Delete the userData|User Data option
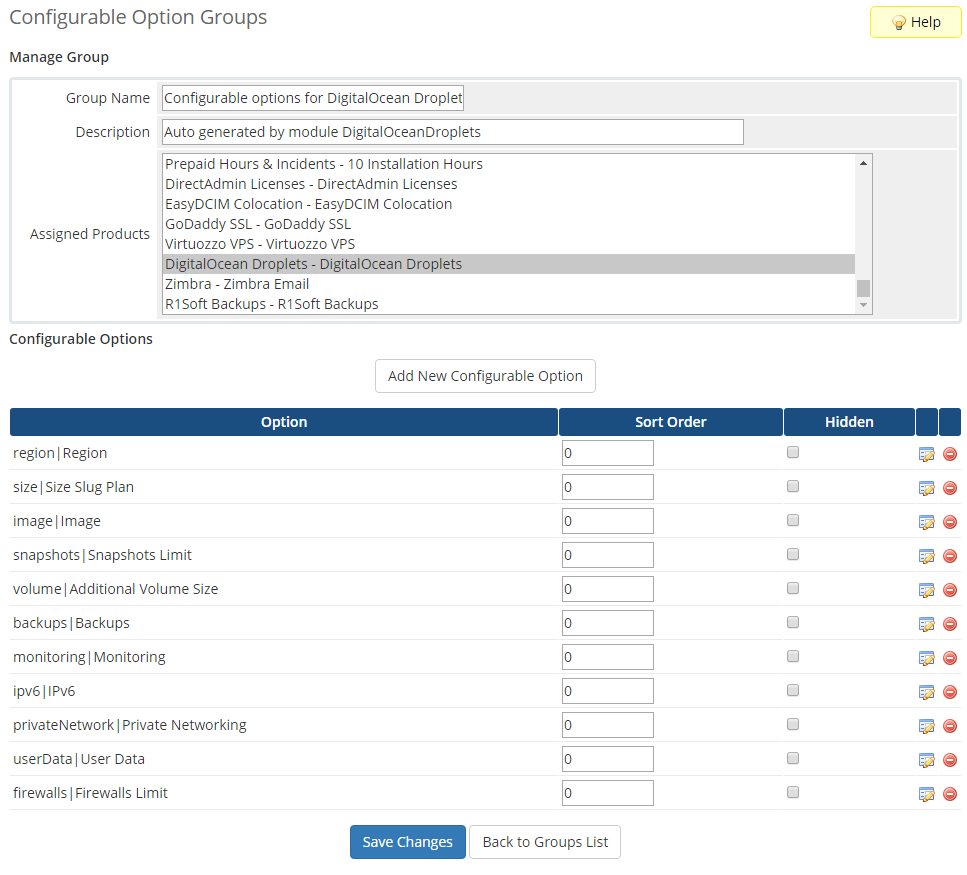 (950, 760)
